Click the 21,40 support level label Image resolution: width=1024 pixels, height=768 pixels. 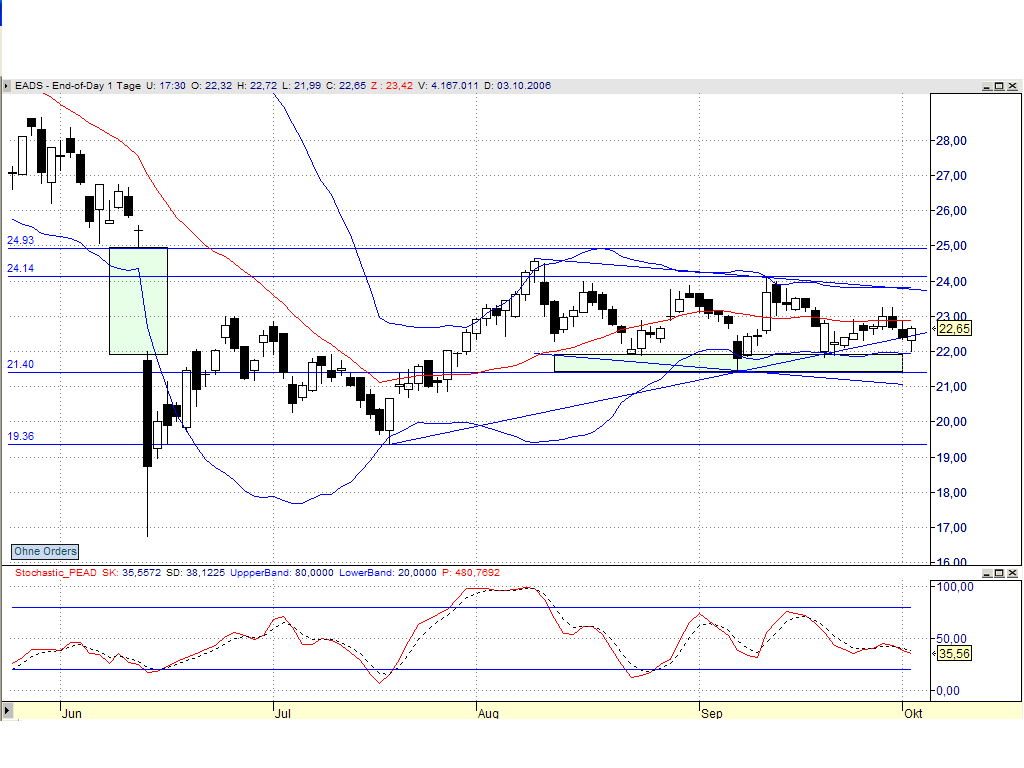[x=18, y=364]
